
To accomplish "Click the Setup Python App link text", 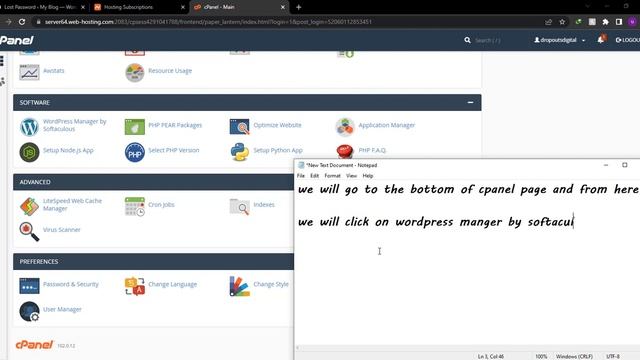I will coord(278,150).
